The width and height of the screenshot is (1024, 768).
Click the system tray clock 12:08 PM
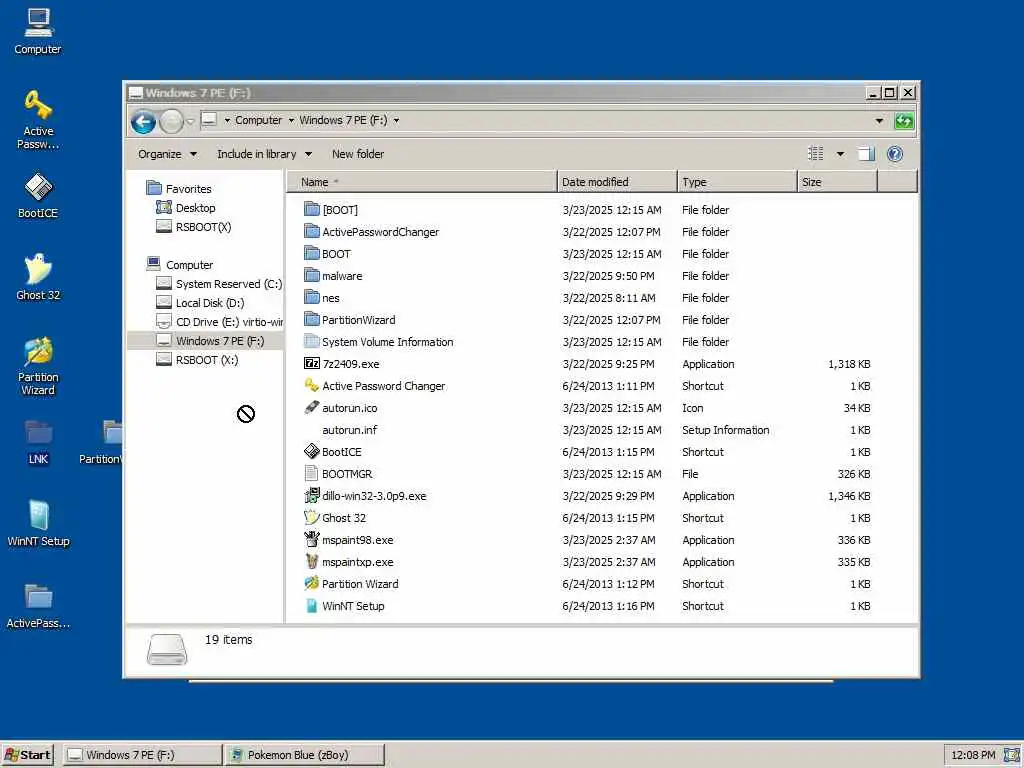point(973,755)
